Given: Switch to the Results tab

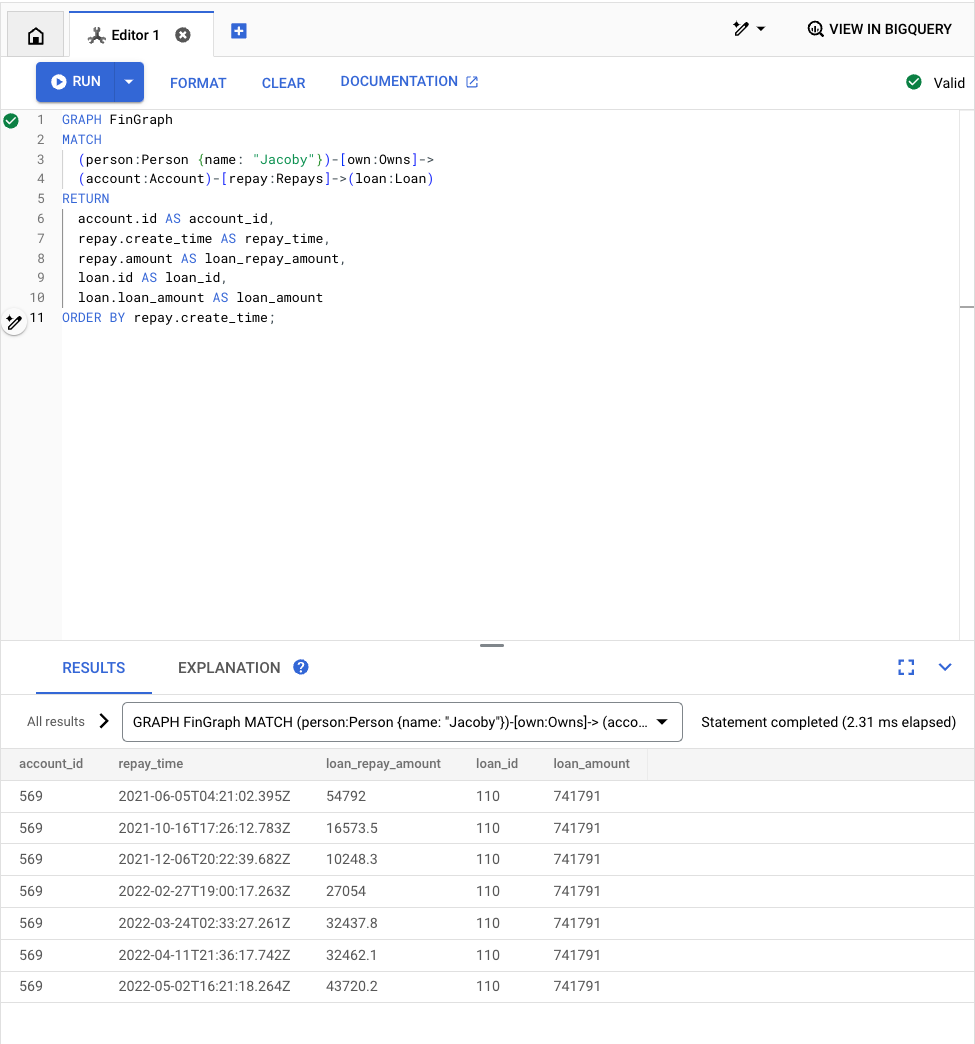Looking at the screenshot, I should (94, 668).
